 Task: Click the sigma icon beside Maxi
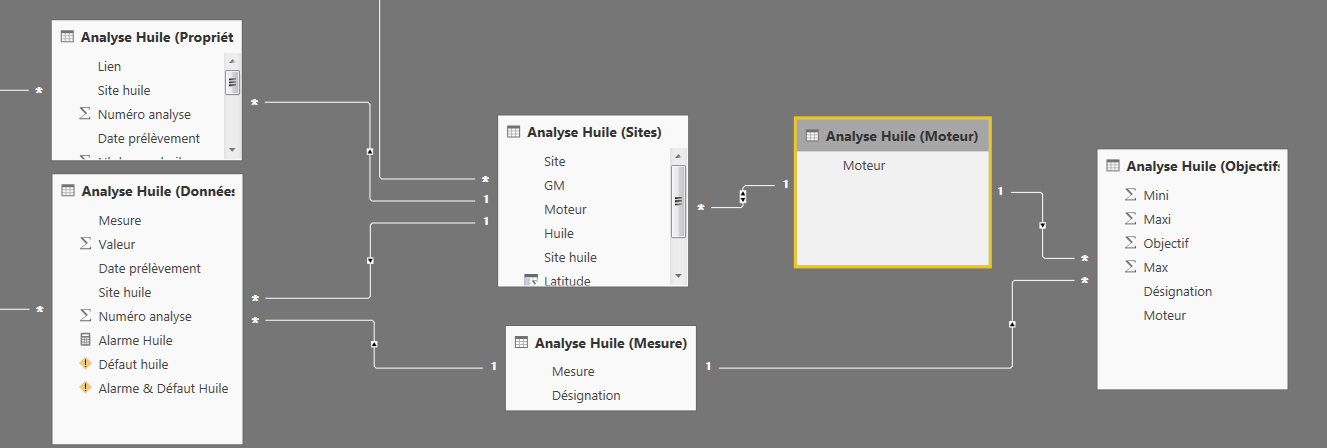(x=1131, y=219)
